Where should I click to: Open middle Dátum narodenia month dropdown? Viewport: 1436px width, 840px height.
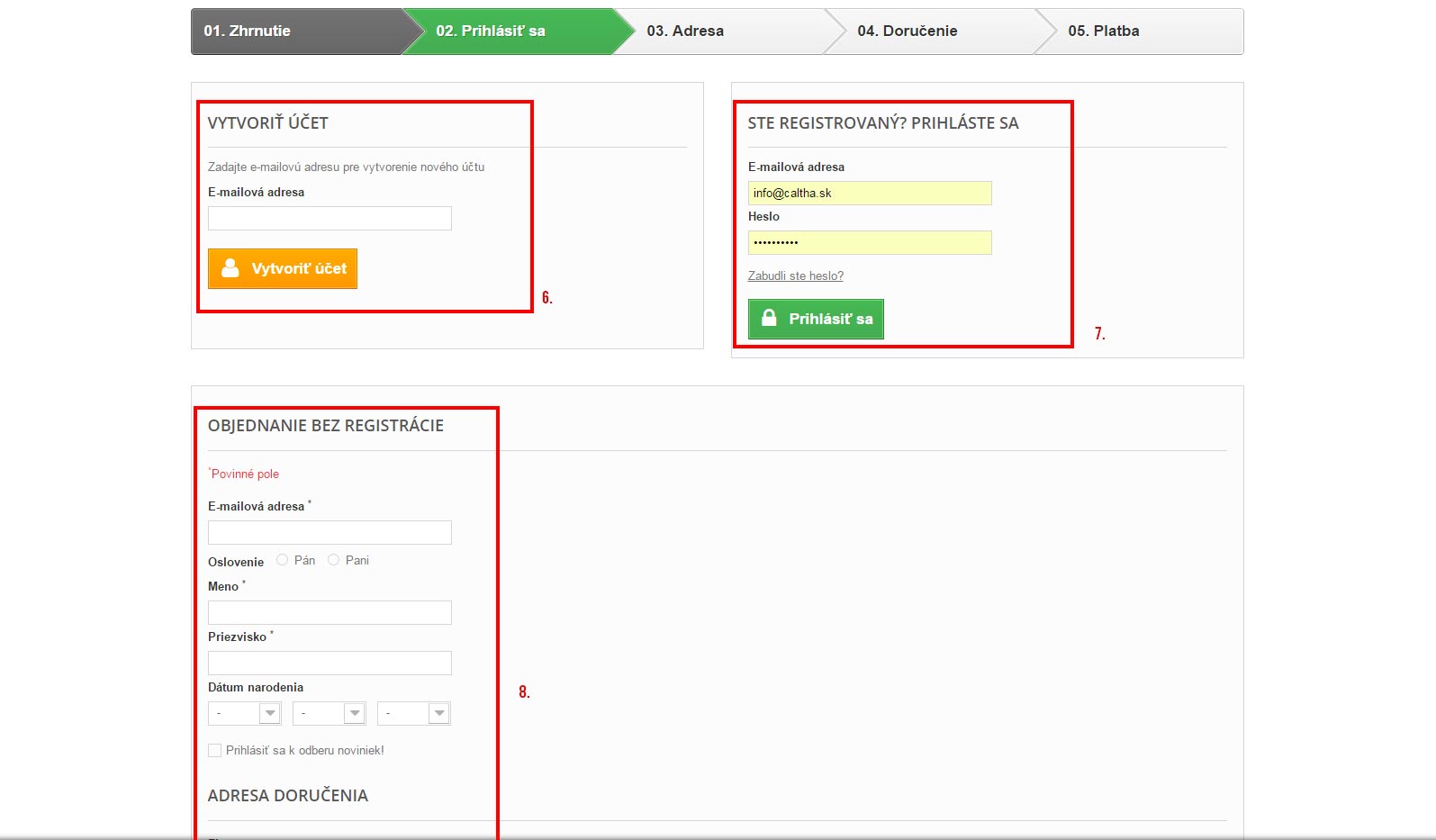pyautogui.click(x=330, y=713)
